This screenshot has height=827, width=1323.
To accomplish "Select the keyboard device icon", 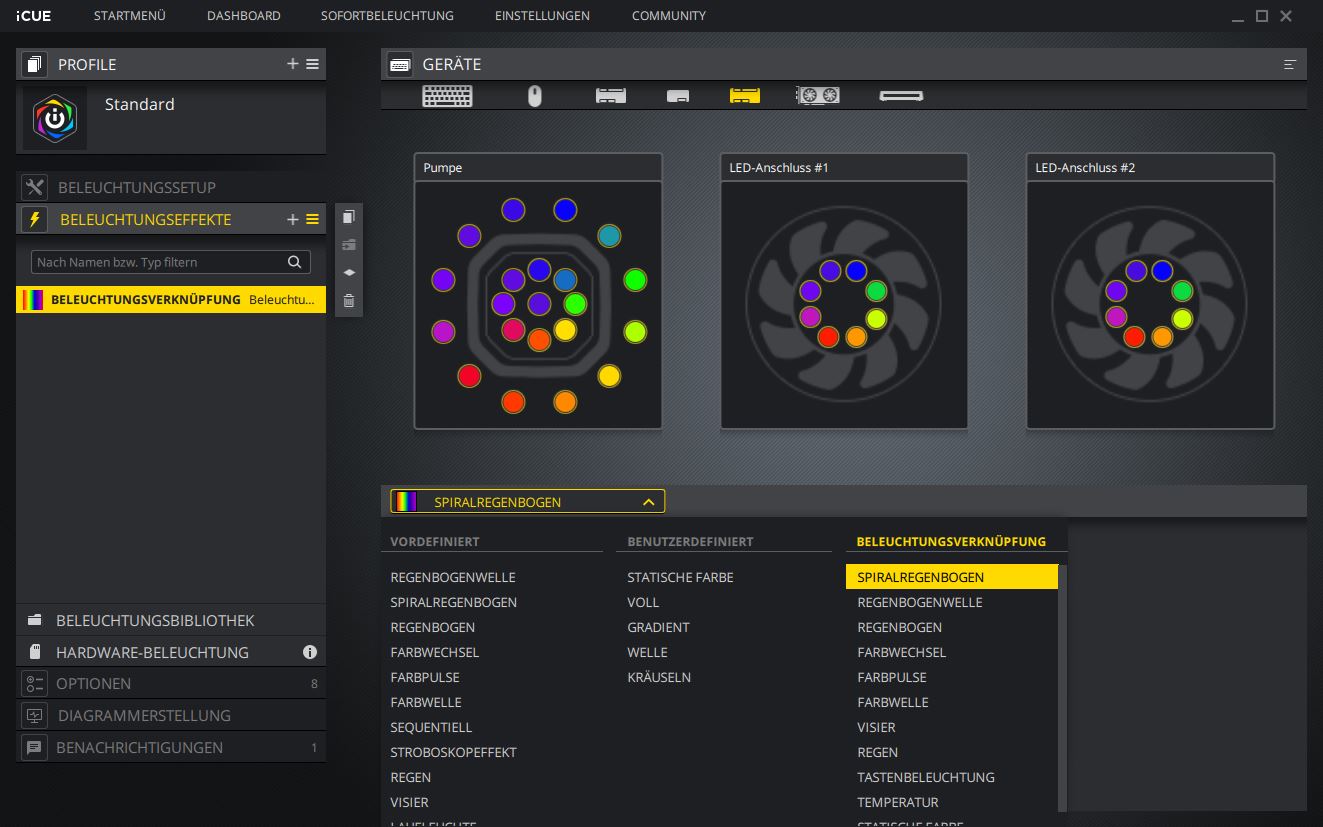I will click(447, 96).
